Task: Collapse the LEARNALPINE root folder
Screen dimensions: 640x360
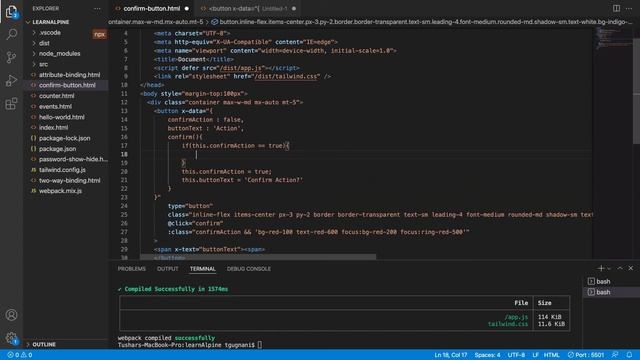Action: (x=50, y=22)
